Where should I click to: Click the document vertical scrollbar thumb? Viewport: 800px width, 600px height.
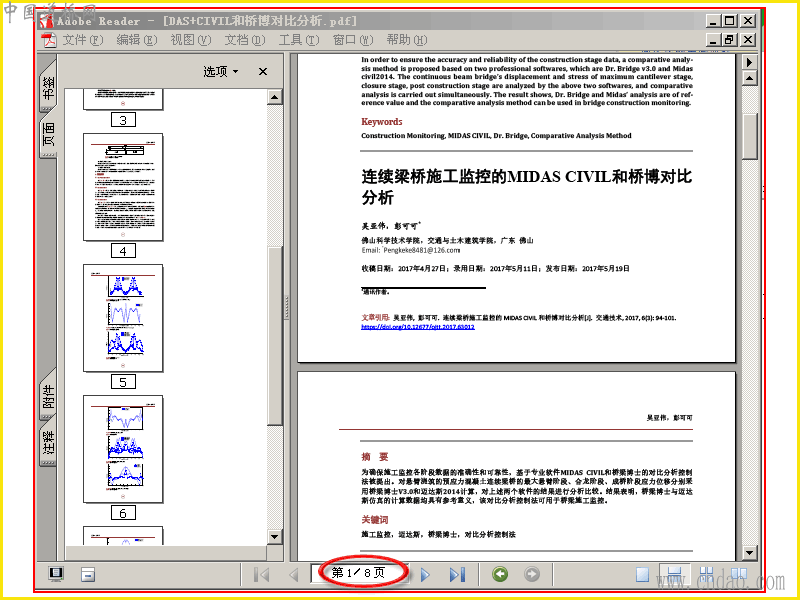pos(749,136)
